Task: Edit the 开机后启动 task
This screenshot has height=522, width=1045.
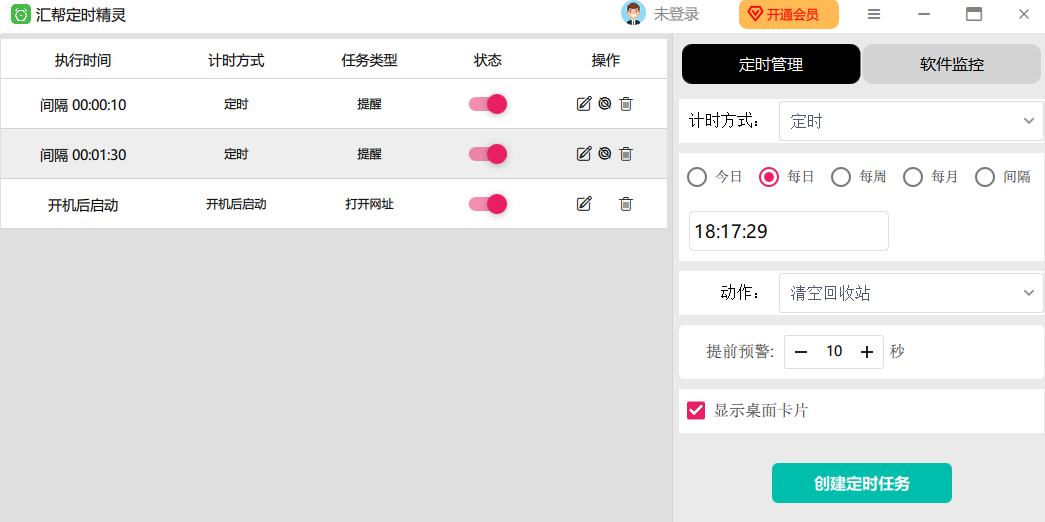Action: [584, 204]
